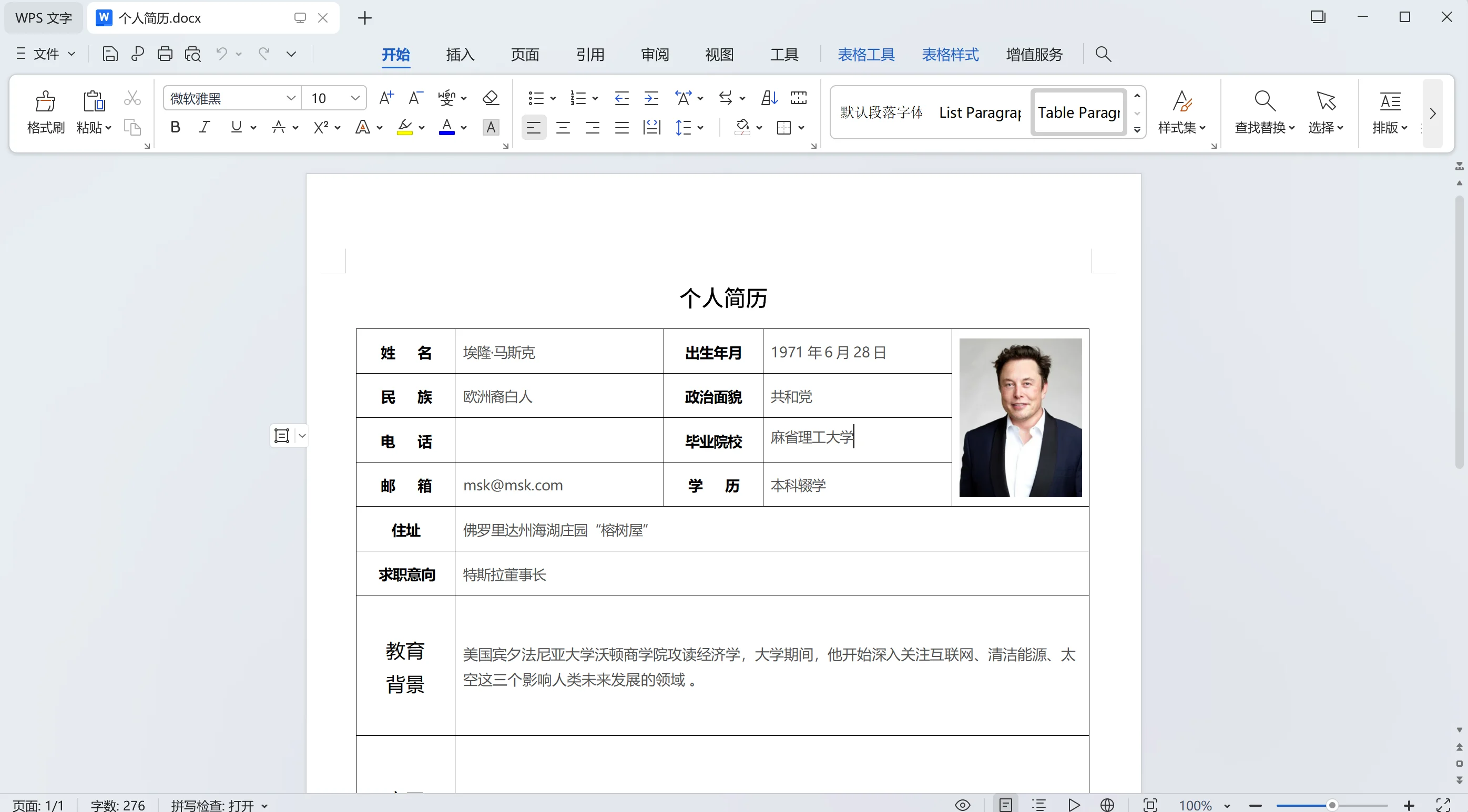Open the 样式集 style set button
This screenshot has height=812, width=1468.
click(x=1182, y=113)
